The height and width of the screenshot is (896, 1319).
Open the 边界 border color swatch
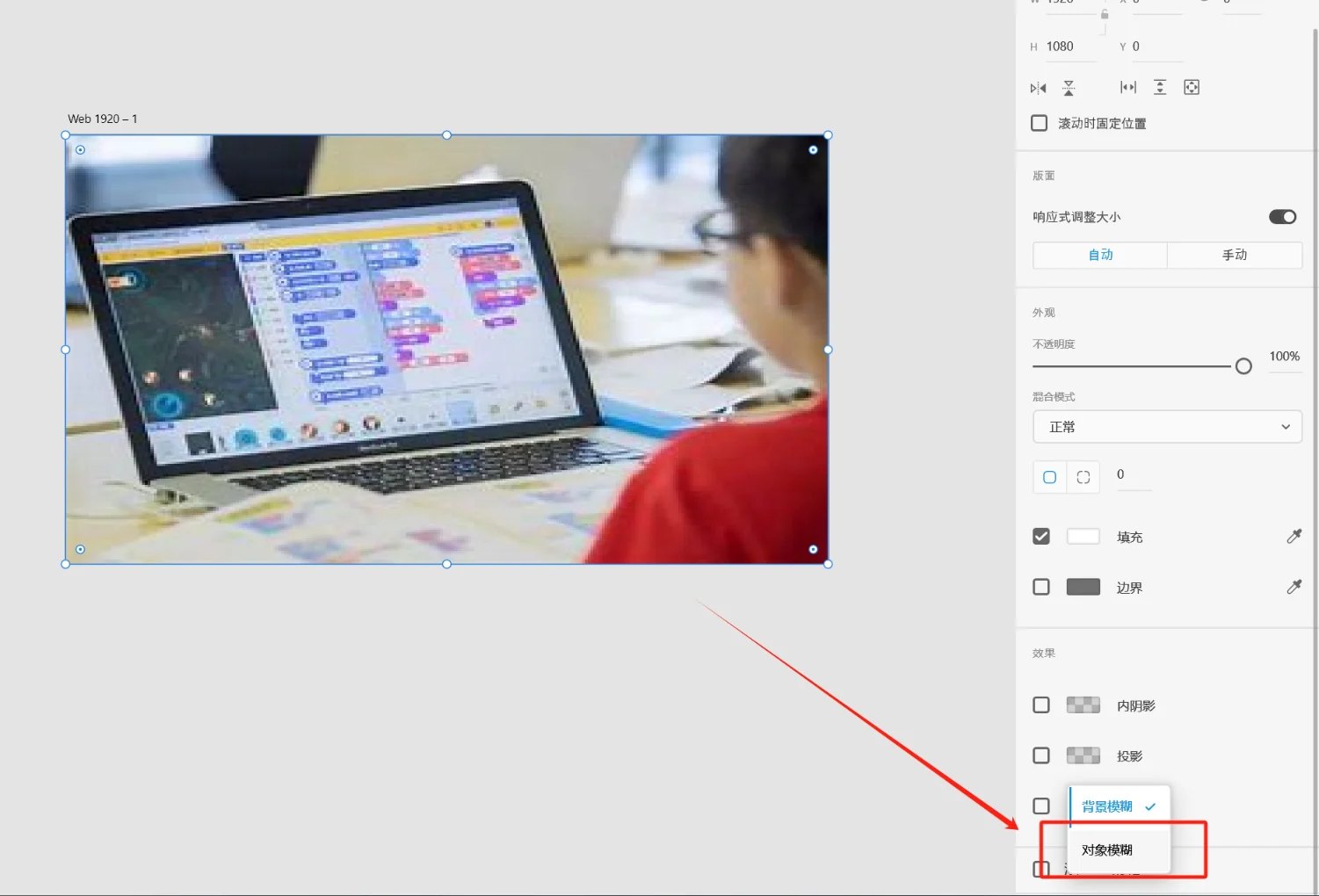(x=1083, y=587)
